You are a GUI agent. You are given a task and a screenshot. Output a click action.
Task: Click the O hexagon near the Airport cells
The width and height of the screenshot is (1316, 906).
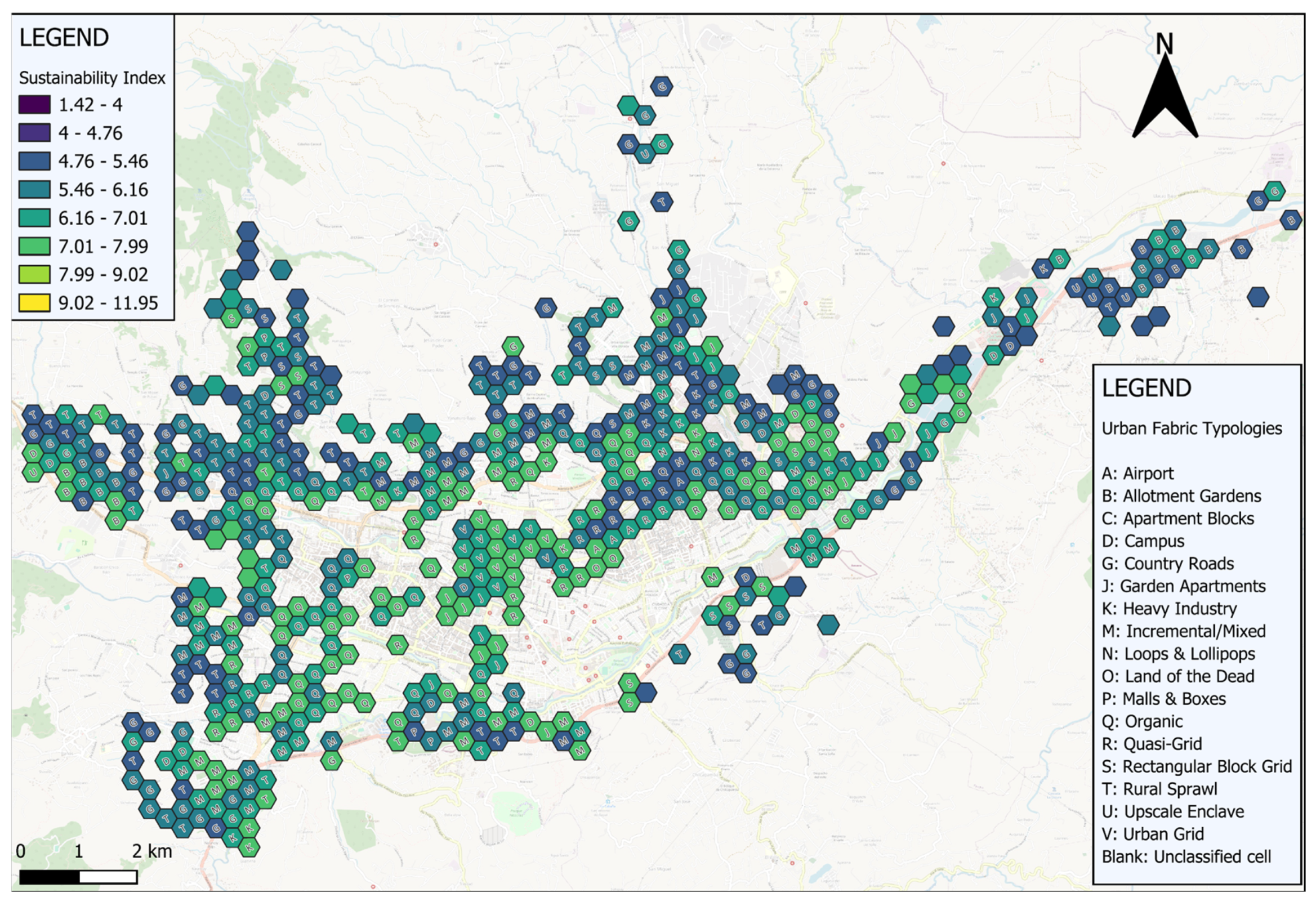point(596,567)
